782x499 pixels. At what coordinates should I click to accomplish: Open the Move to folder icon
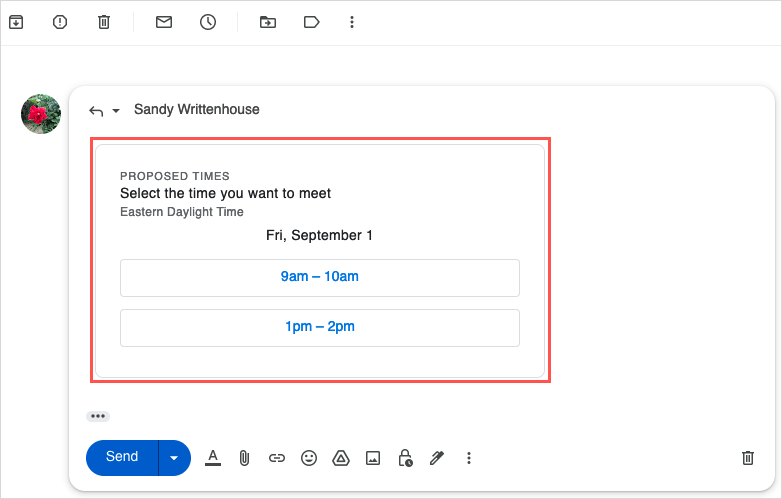pyautogui.click(x=267, y=22)
